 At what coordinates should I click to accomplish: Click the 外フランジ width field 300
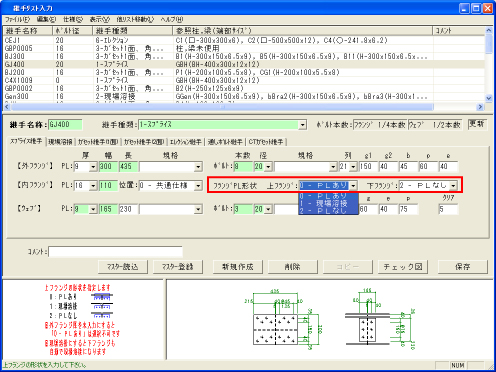pos(108,167)
